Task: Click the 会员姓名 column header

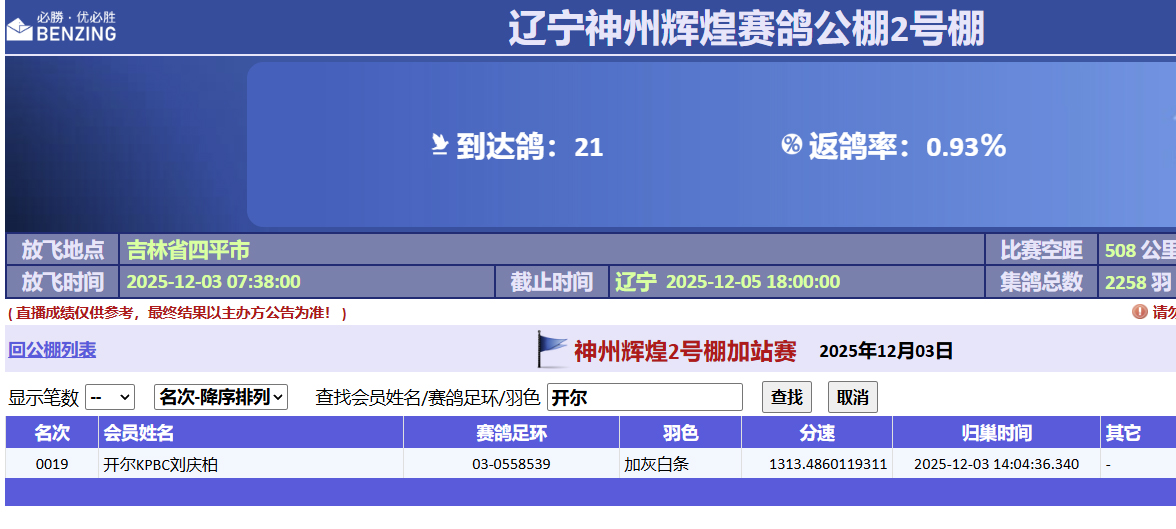Action: pyautogui.click(x=139, y=433)
